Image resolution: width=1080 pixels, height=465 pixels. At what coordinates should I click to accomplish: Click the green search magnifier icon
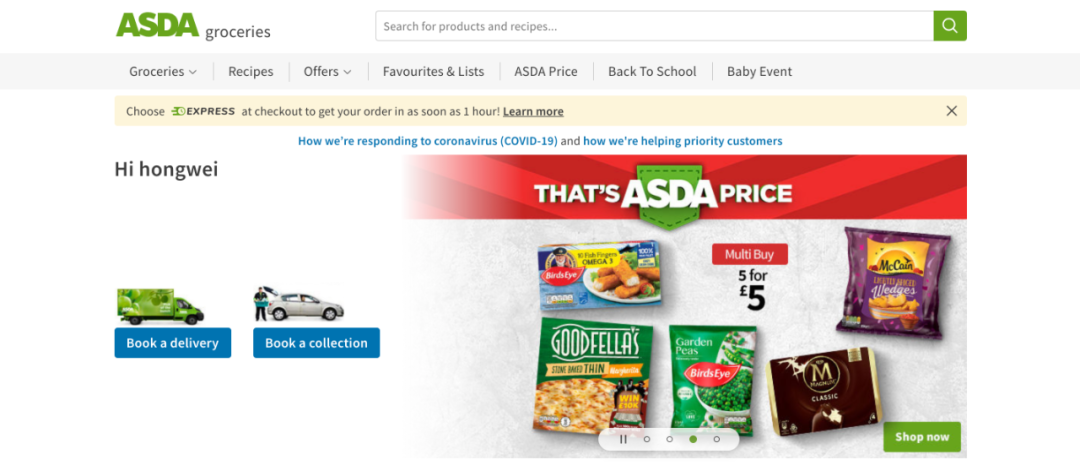pos(950,26)
